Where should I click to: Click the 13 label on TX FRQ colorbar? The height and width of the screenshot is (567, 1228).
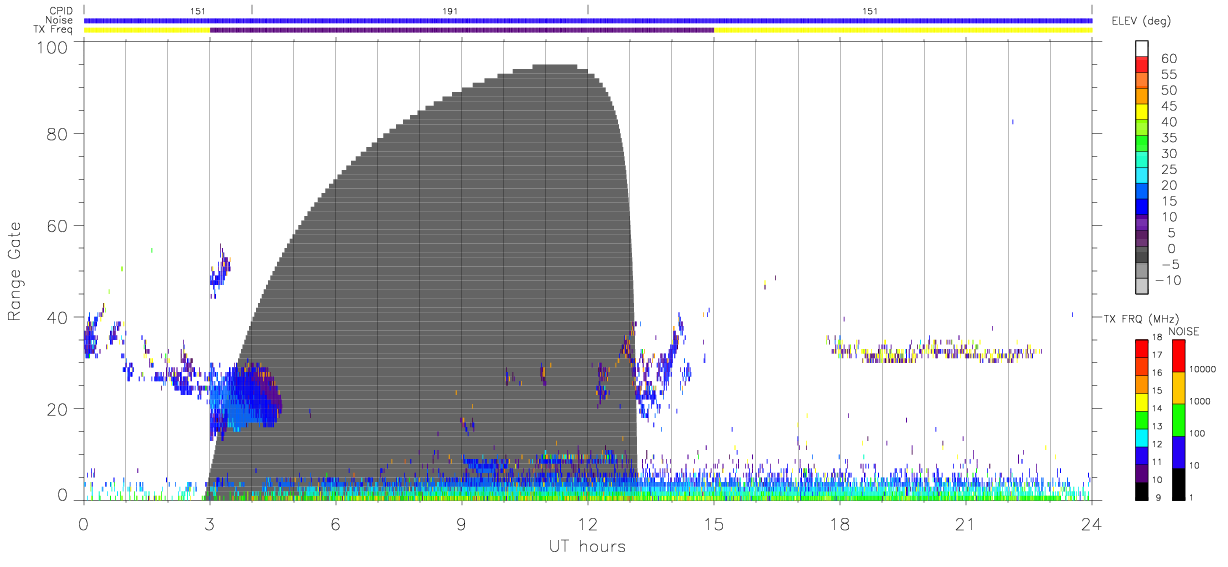1156,426
